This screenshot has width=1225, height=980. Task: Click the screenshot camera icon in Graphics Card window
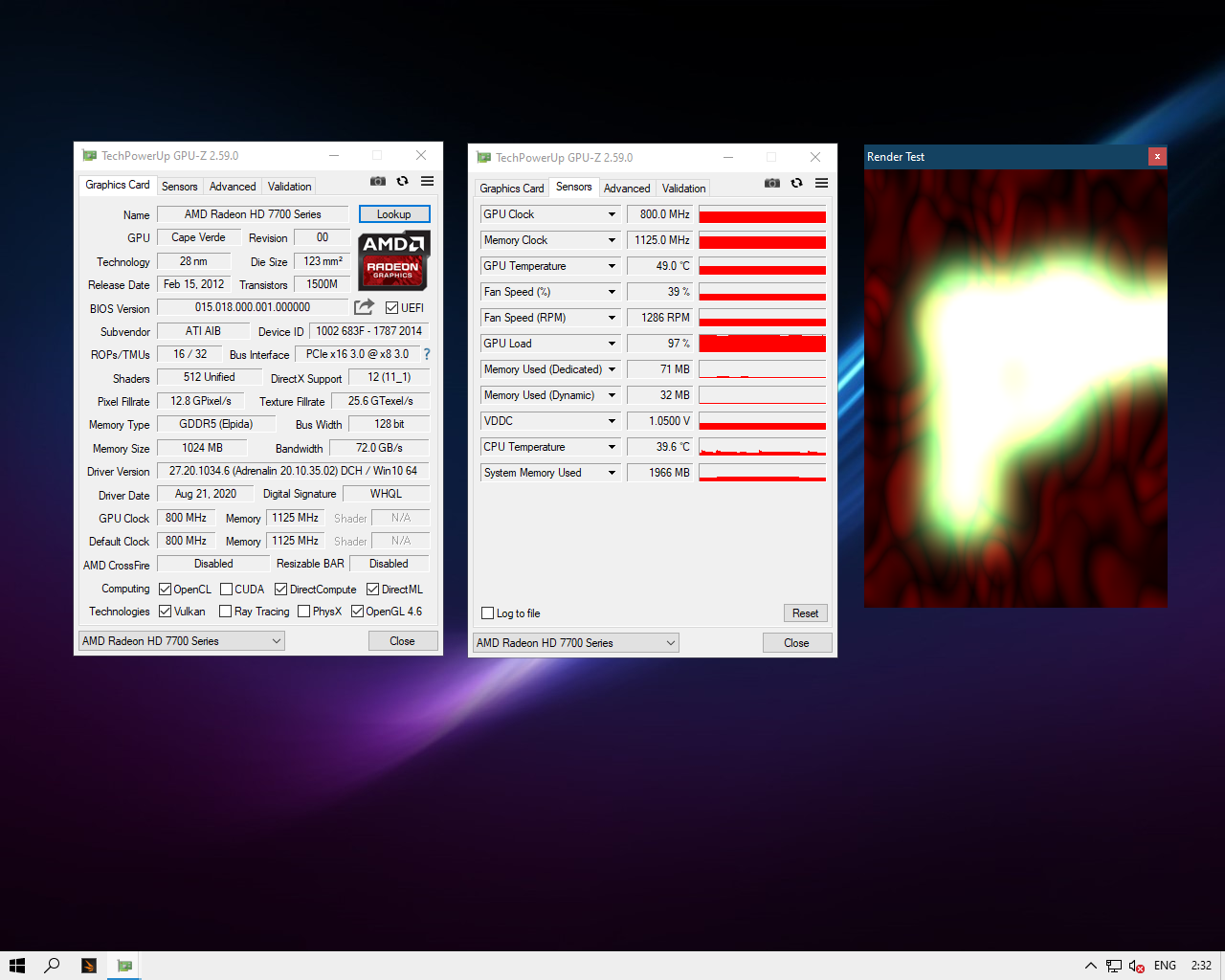[378, 181]
